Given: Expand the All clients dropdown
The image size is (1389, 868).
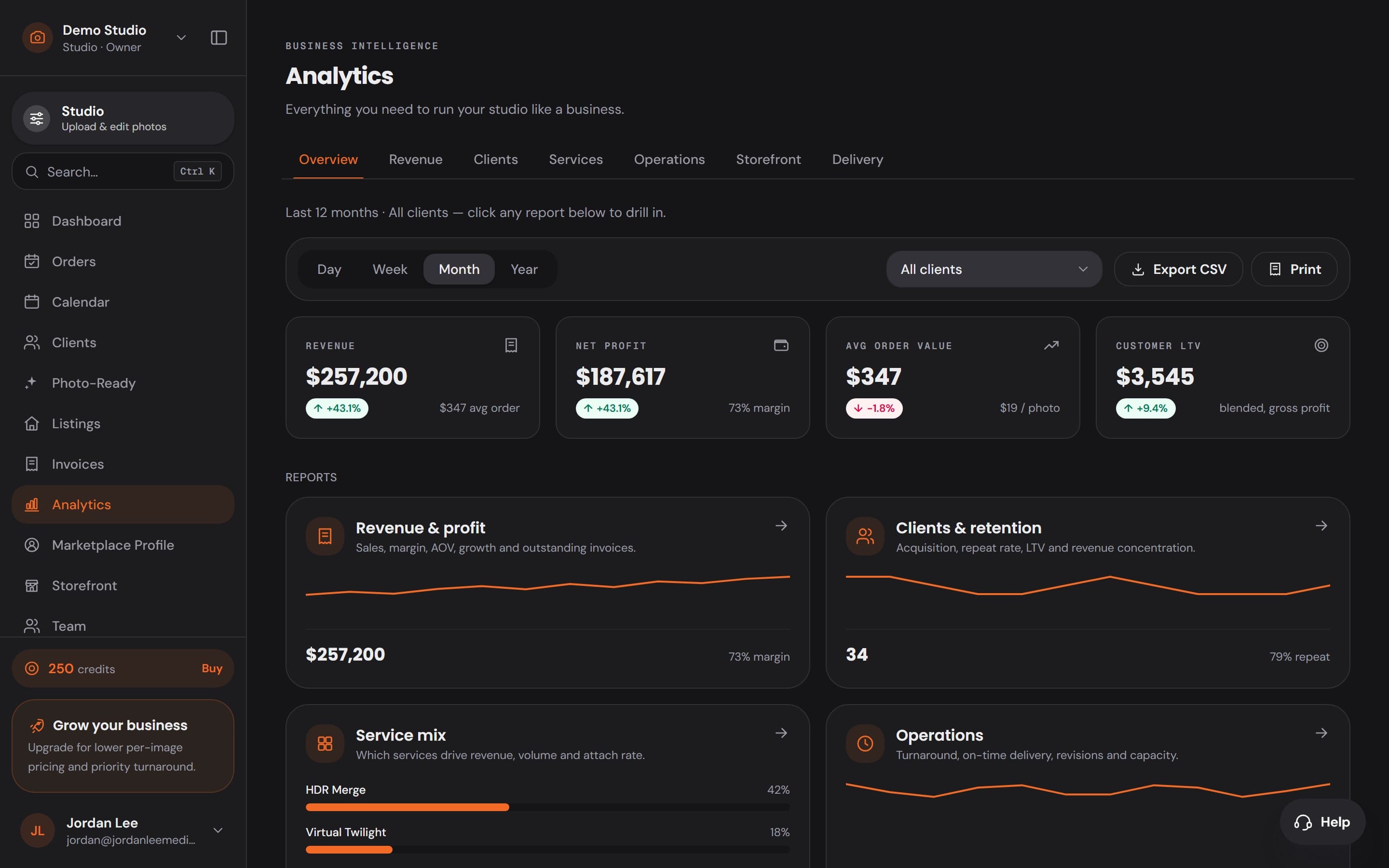Looking at the screenshot, I should [994, 269].
